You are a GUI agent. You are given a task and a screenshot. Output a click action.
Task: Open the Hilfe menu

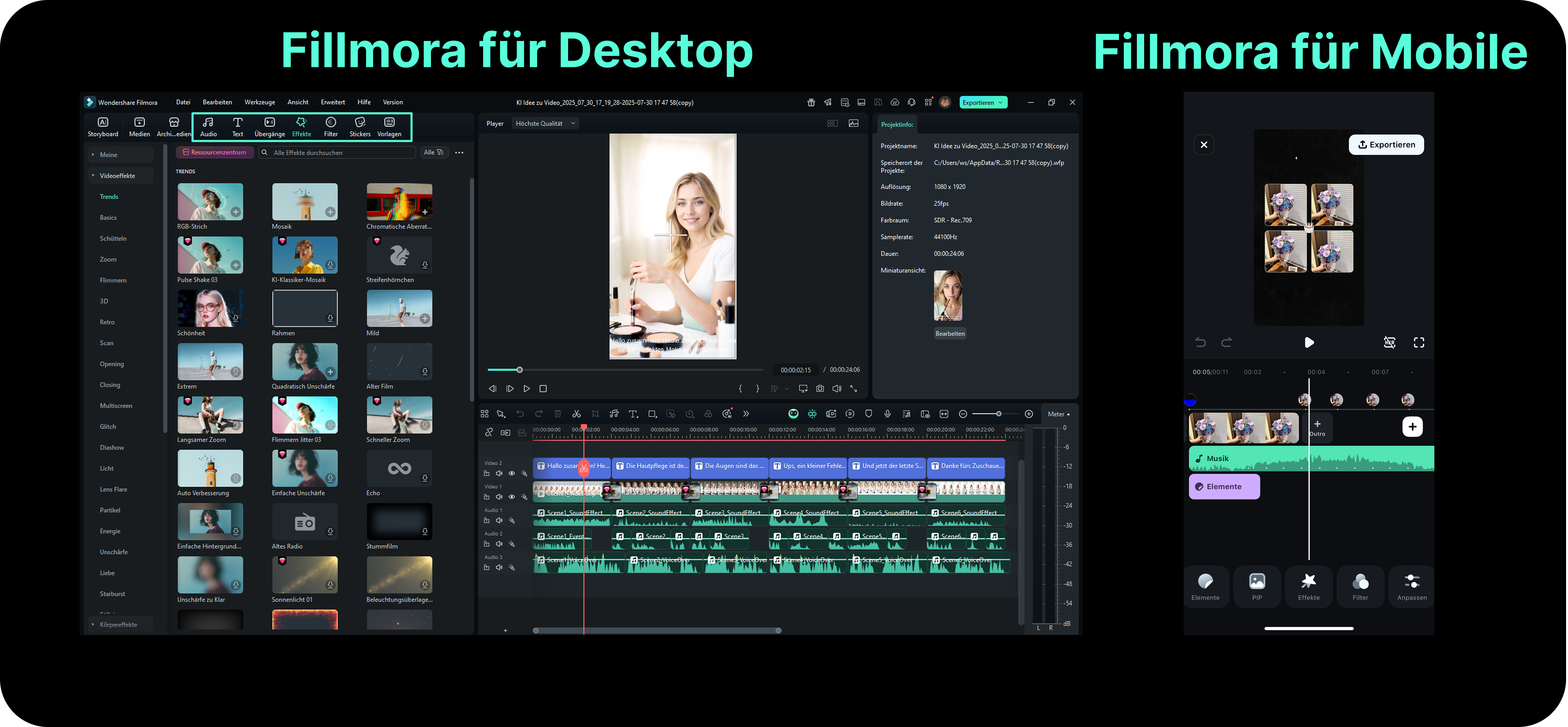(364, 102)
